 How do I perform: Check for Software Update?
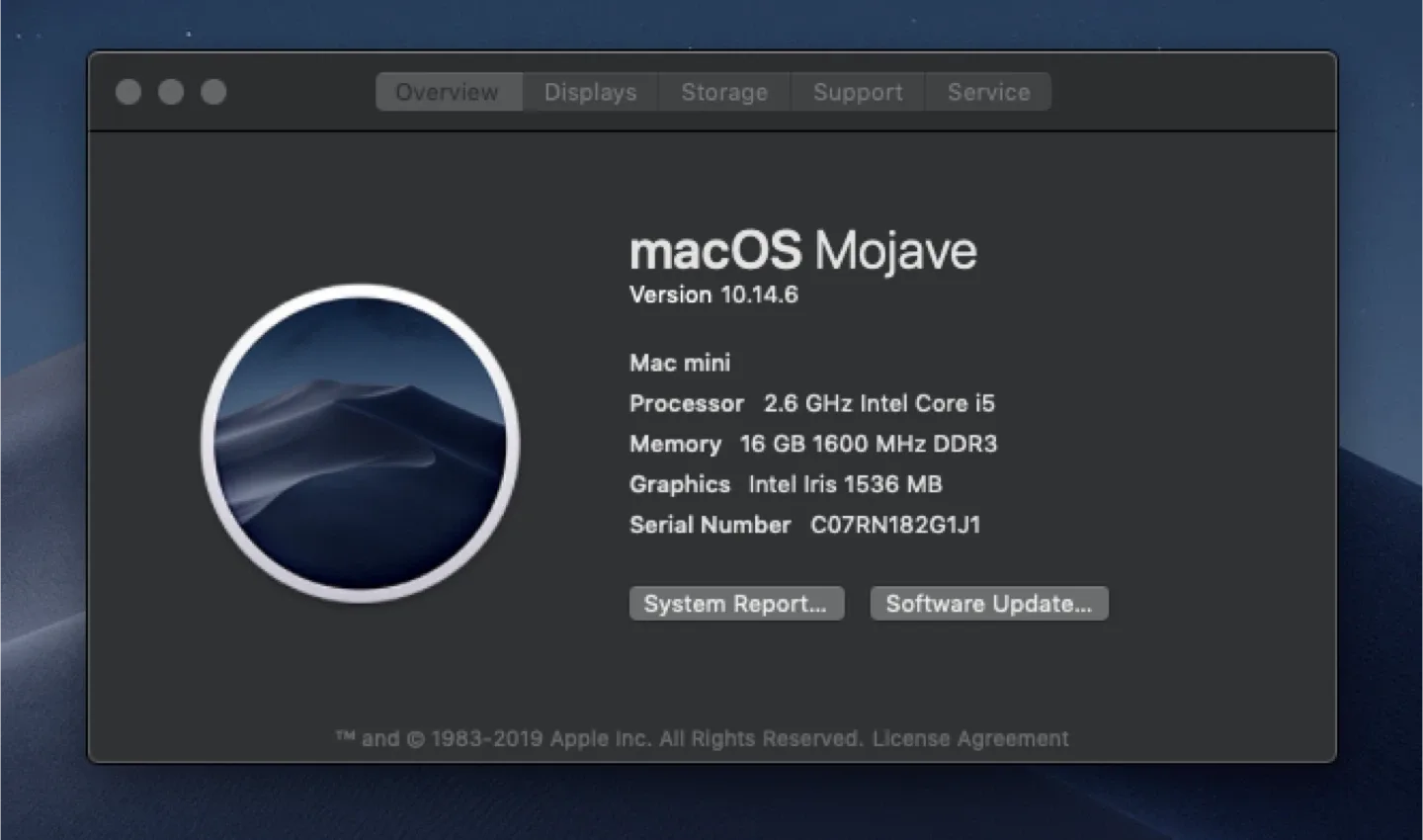(x=988, y=603)
